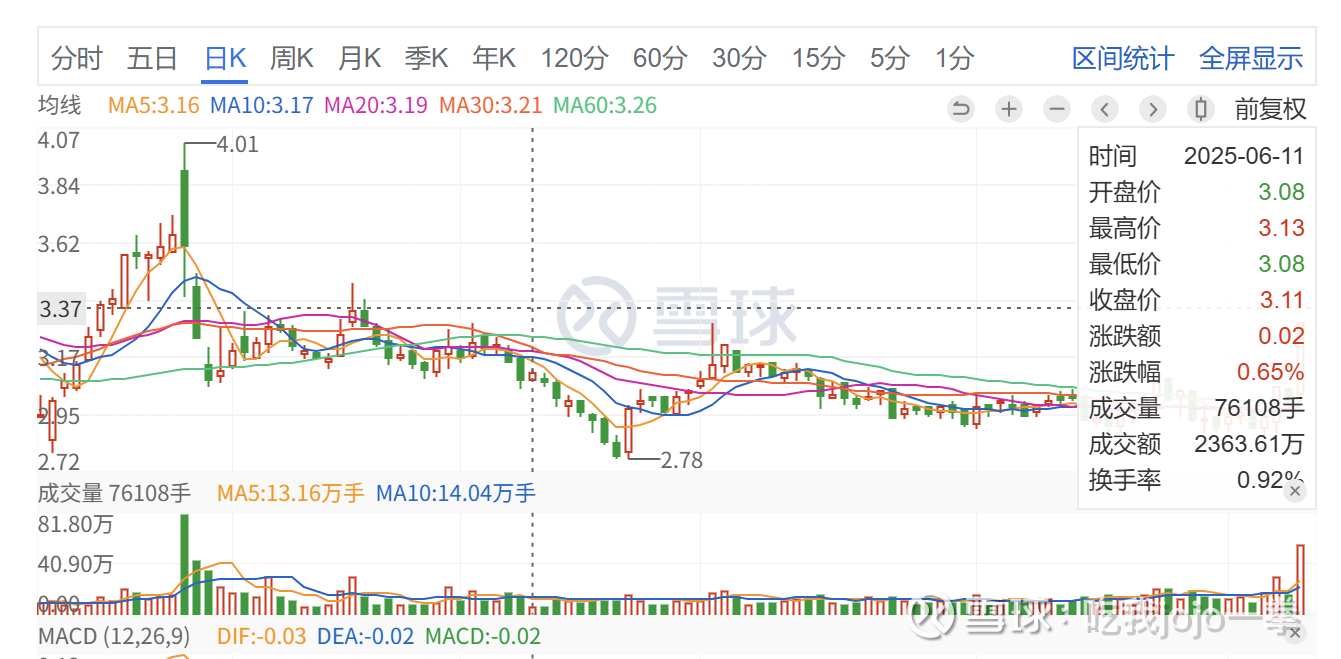Click the 2.78 low price marker
Image resolution: width=1341 pixels, height=659 pixels.
coord(682,460)
